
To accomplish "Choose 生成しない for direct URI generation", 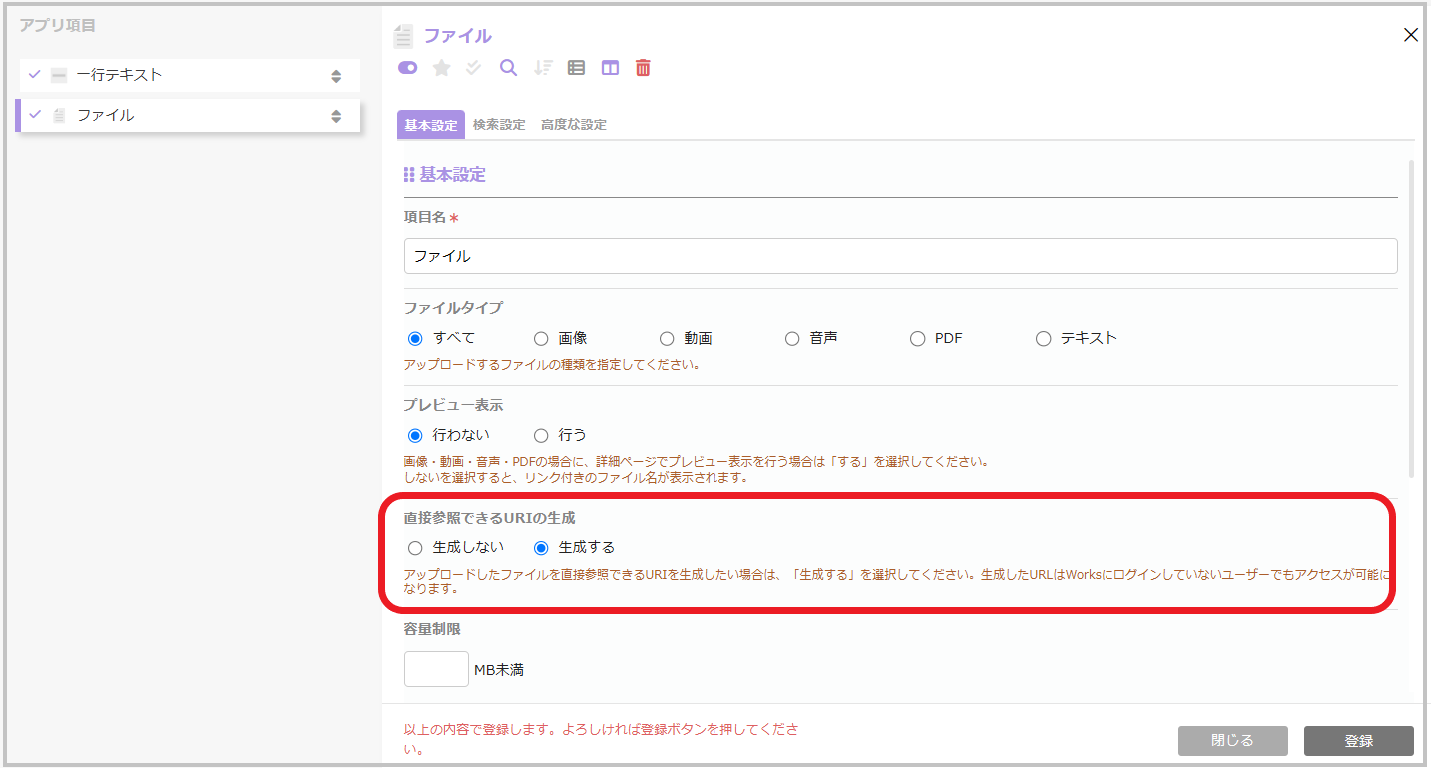I will click(415, 548).
